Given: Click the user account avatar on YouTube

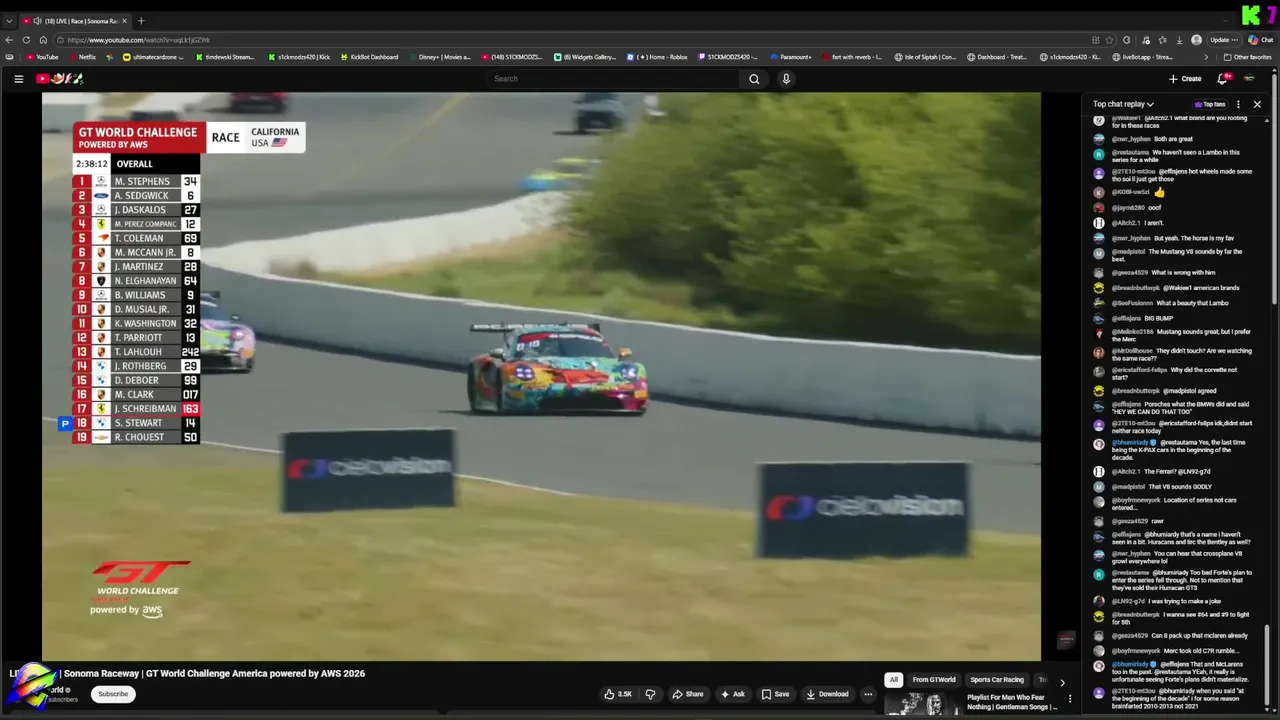Looking at the screenshot, I should point(1249,79).
